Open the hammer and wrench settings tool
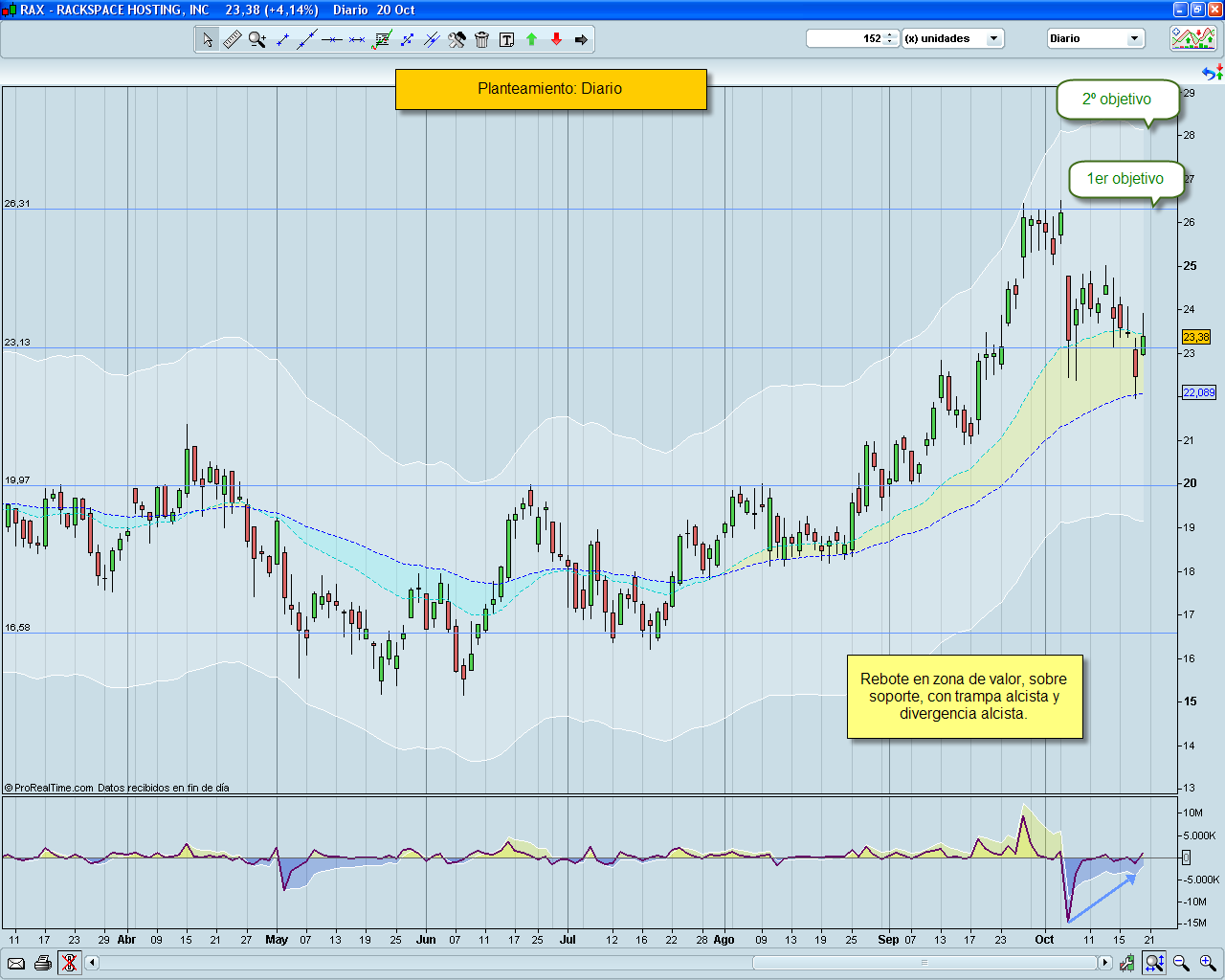Image resolution: width=1225 pixels, height=980 pixels. click(x=457, y=39)
